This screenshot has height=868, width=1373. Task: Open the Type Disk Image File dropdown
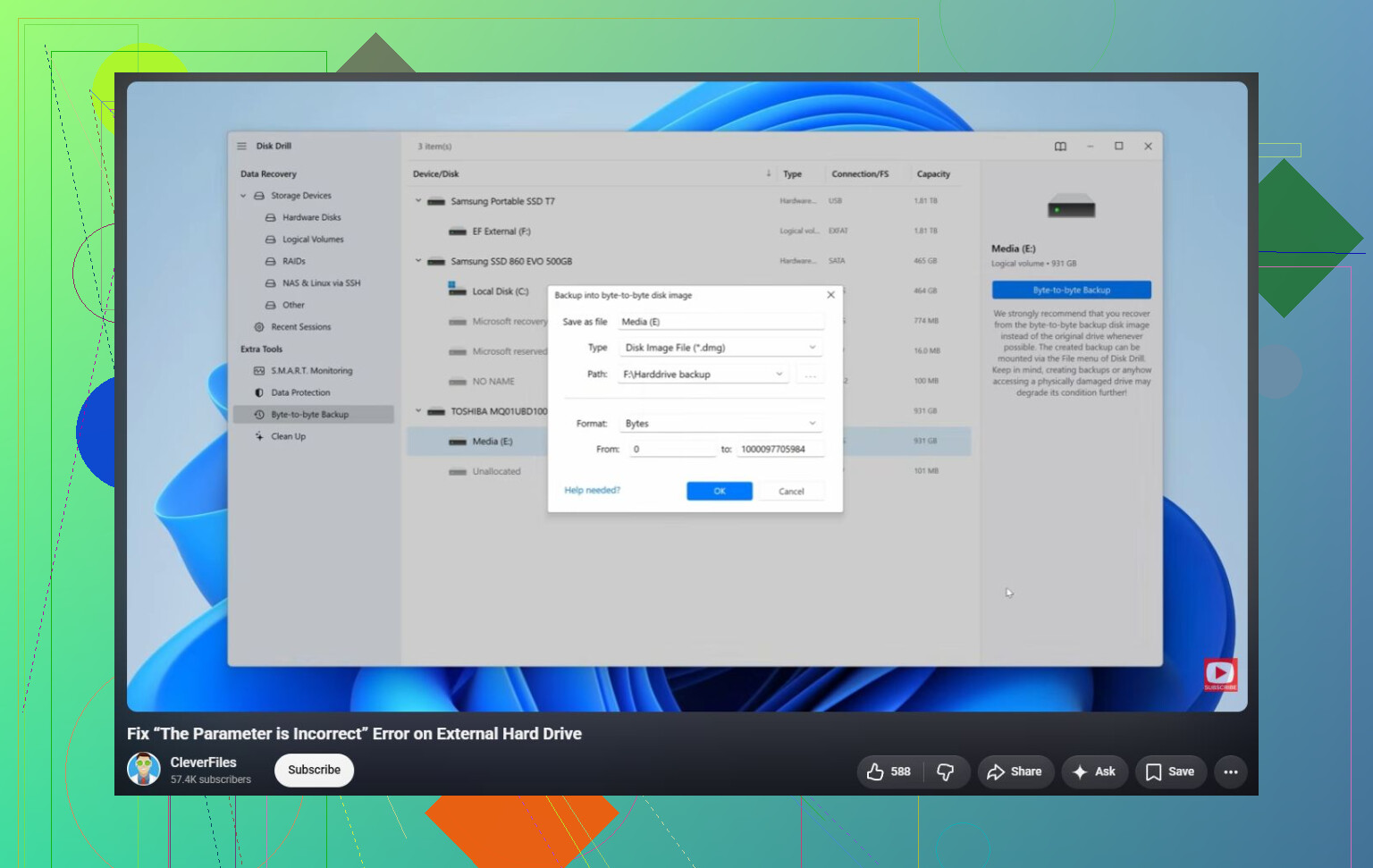tap(720, 348)
